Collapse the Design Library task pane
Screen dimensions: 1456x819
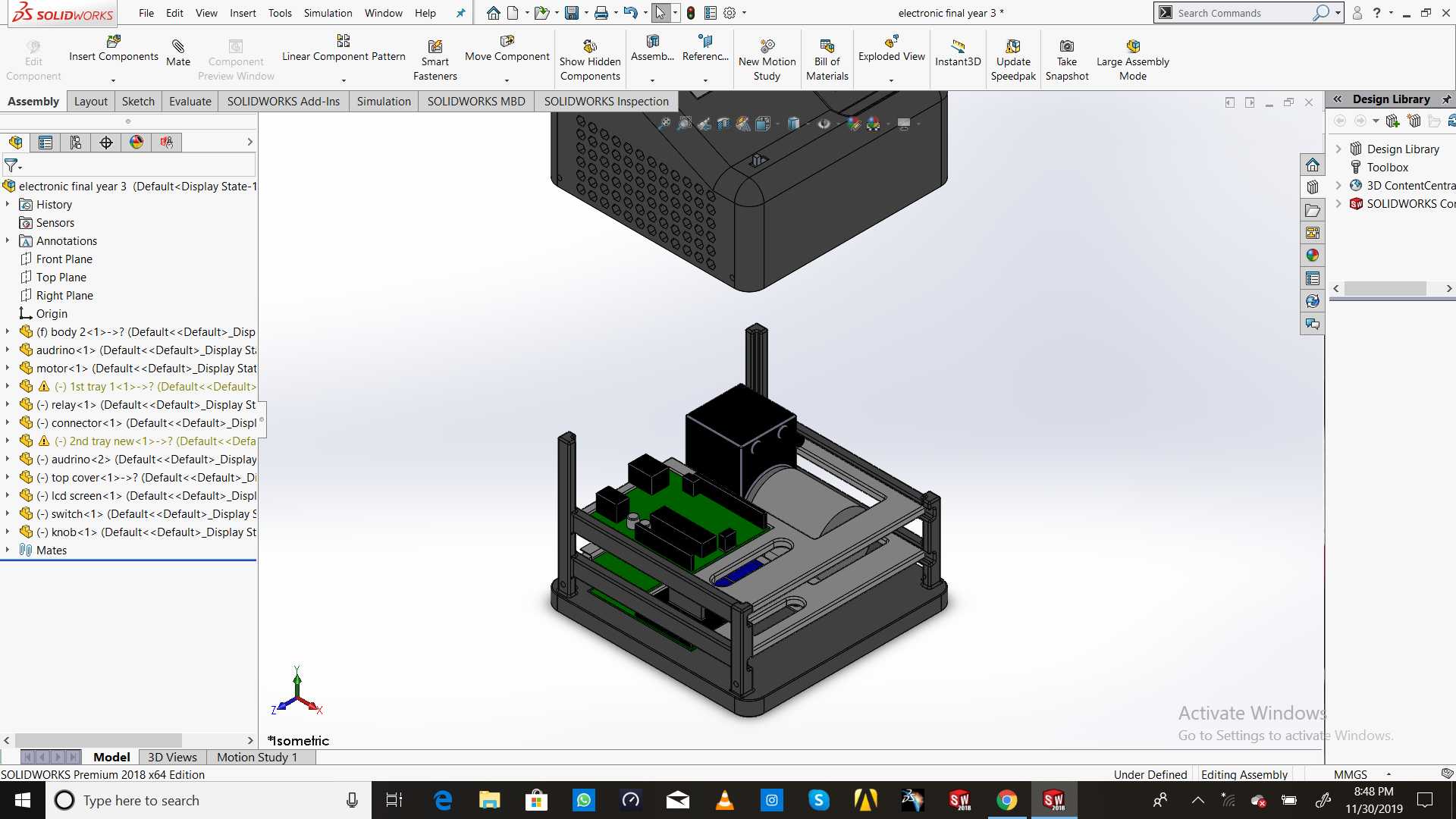tap(1338, 99)
